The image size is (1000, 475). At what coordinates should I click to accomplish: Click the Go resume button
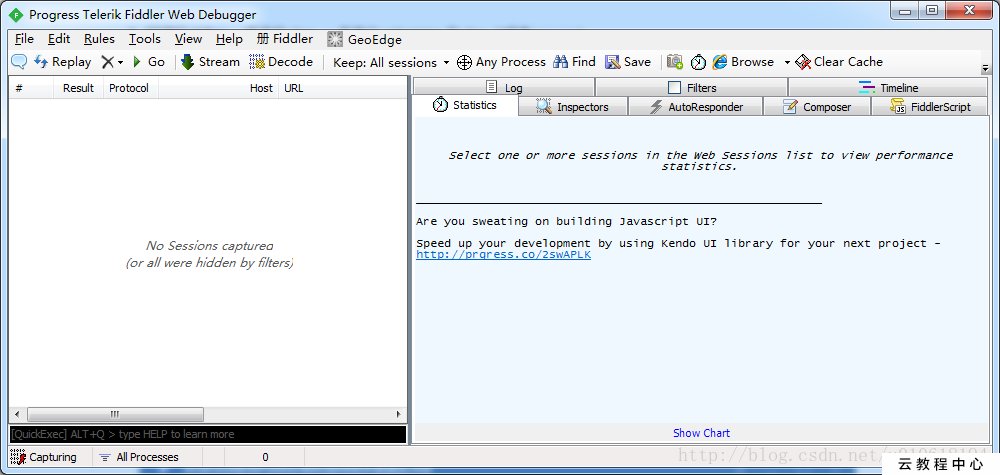[x=149, y=62]
